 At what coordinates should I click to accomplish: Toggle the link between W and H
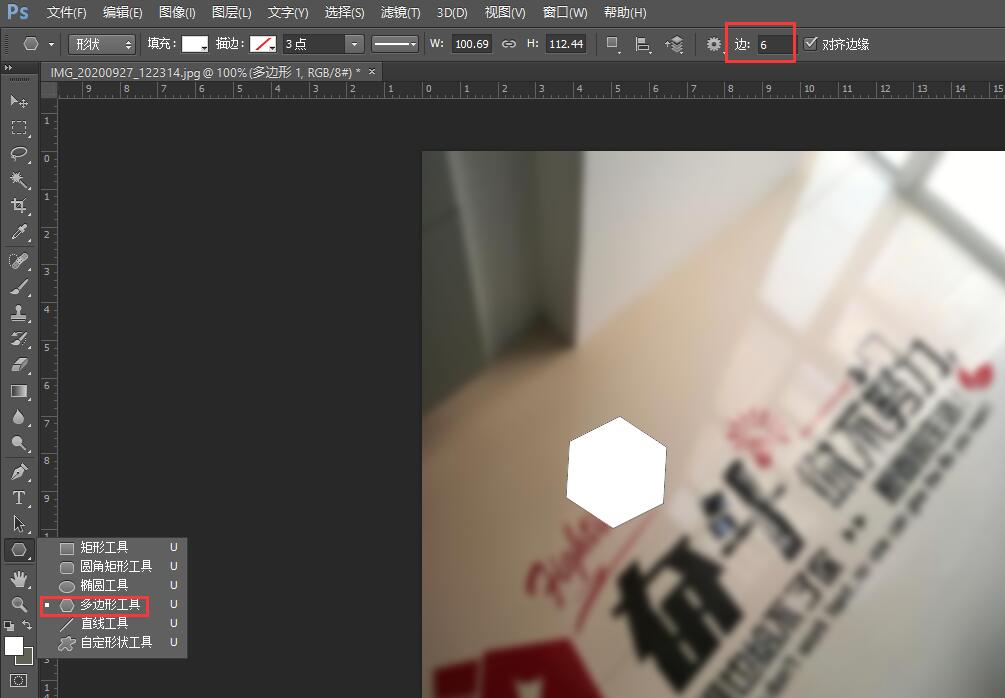509,43
